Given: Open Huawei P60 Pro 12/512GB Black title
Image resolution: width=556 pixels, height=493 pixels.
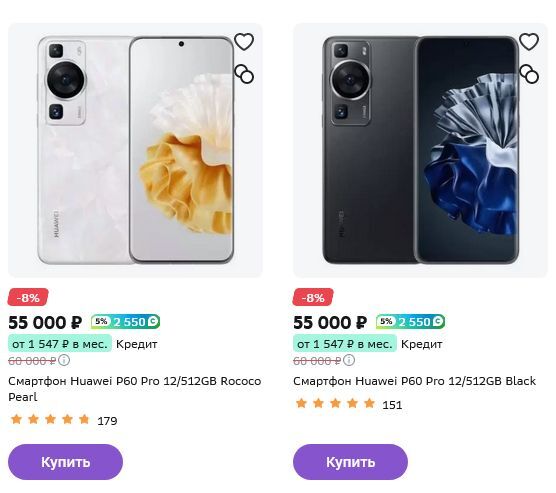Looking at the screenshot, I should click(415, 381).
